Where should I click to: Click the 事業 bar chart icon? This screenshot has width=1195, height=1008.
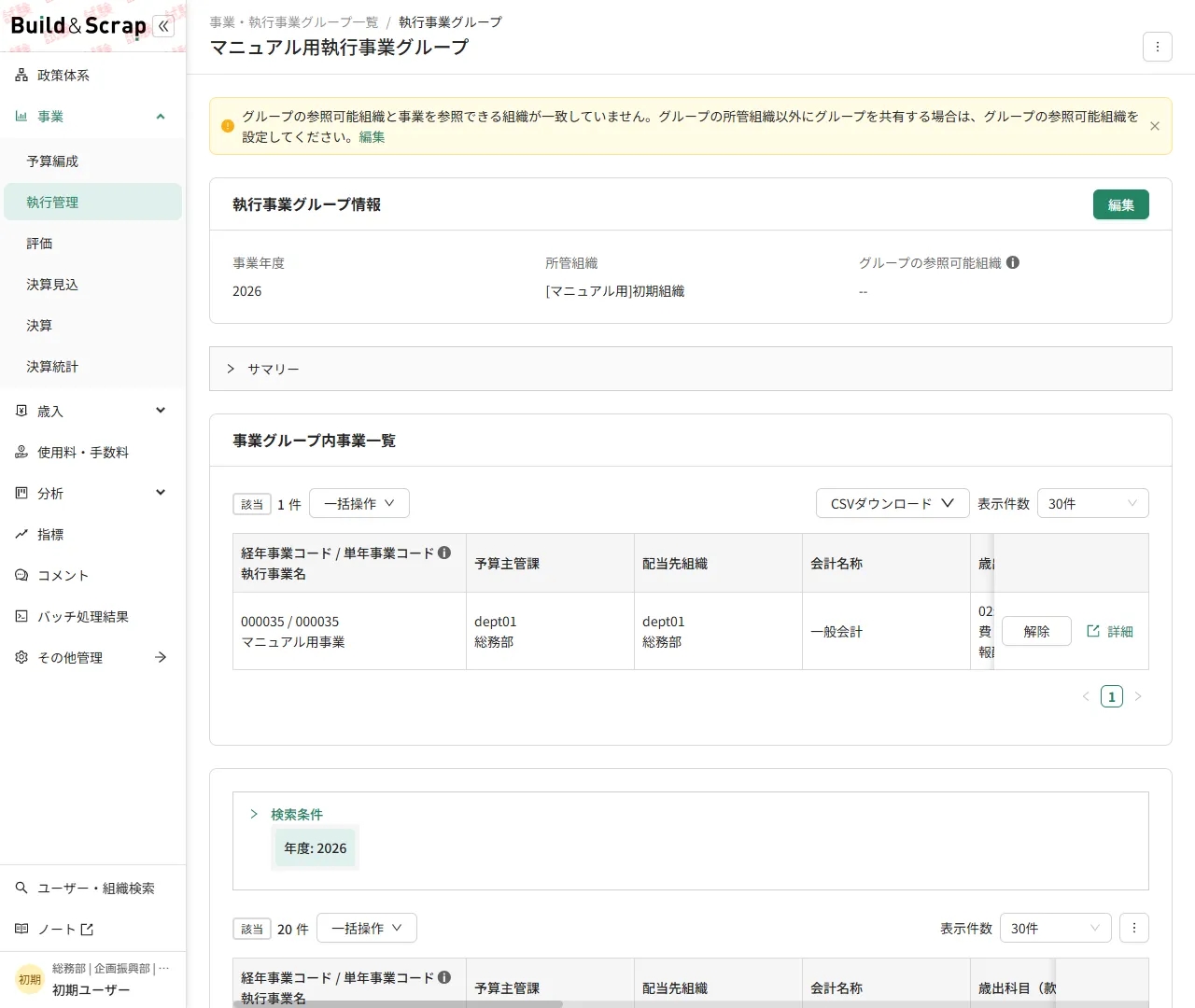(21, 116)
